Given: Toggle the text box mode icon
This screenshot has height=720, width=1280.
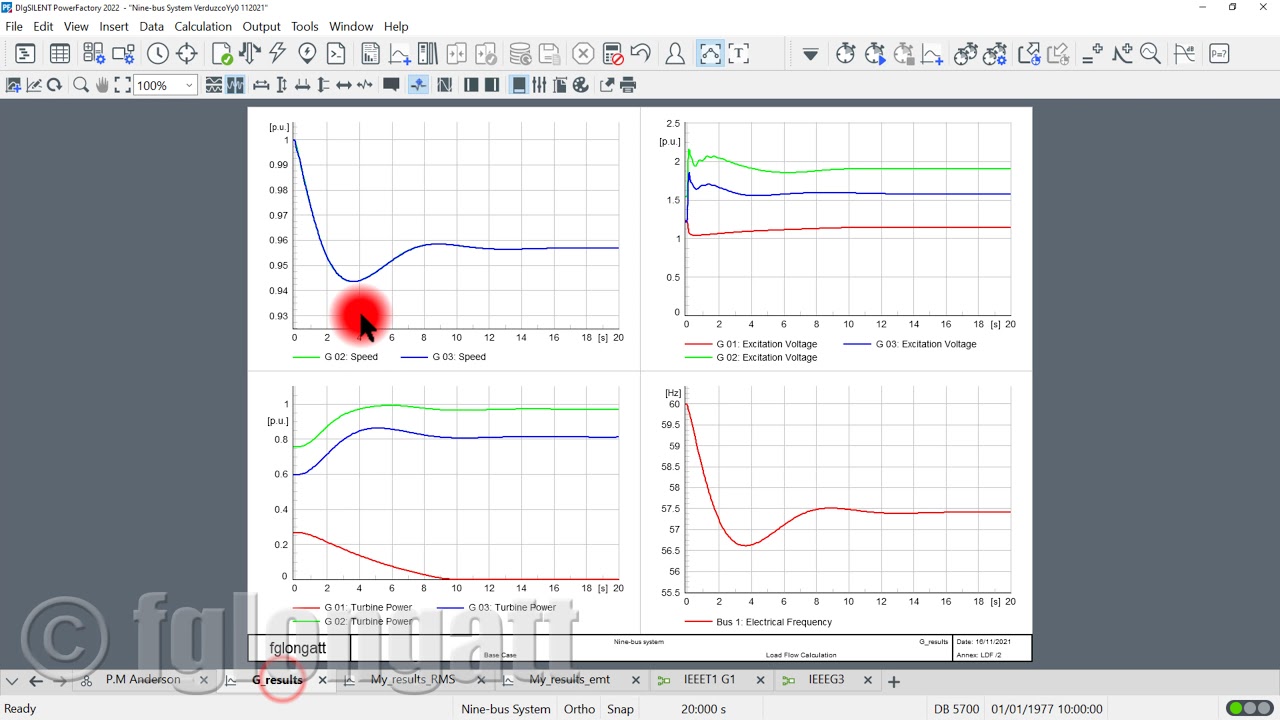Looking at the screenshot, I should coord(739,54).
